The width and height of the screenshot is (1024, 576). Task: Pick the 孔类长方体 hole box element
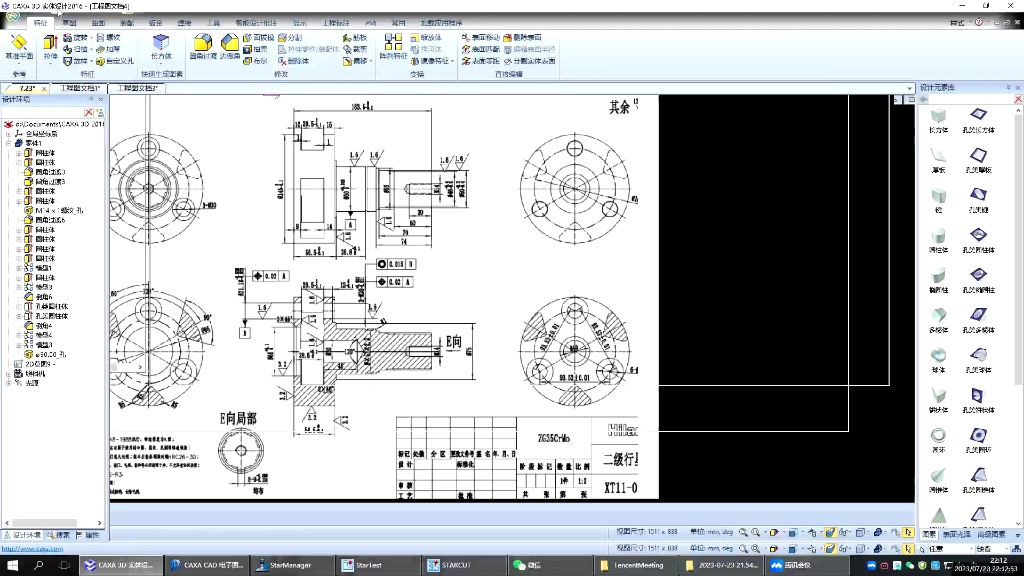[978, 120]
